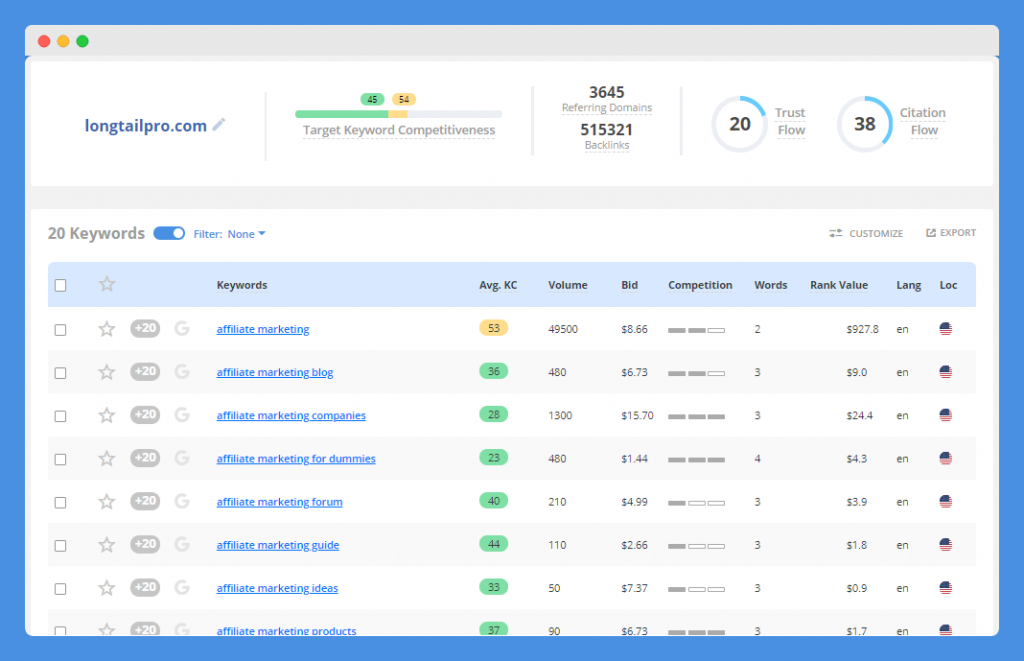Open Google search for affiliate marketing for dummies
The width and height of the screenshot is (1024, 661).
(x=182, y=457)
